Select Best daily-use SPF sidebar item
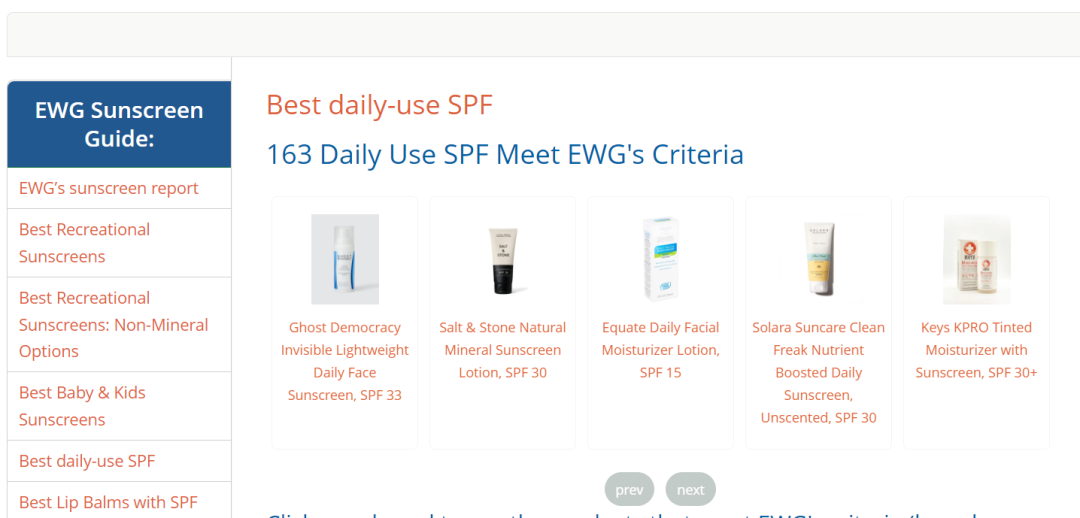 tap(87, 461)
